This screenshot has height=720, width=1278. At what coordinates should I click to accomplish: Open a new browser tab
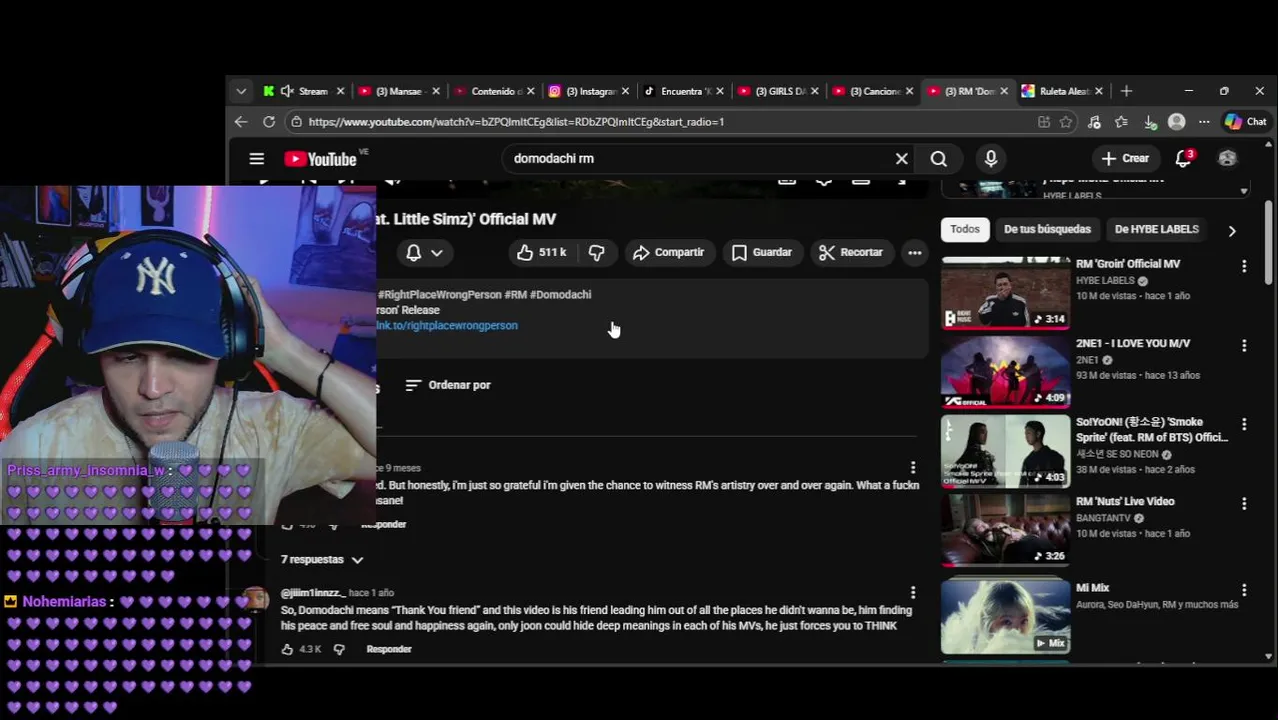coord(1126,91)
